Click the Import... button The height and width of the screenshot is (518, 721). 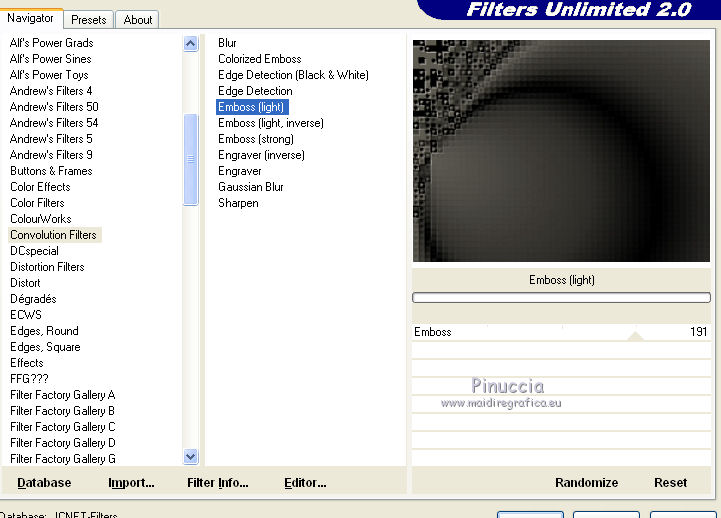(131, 483)
